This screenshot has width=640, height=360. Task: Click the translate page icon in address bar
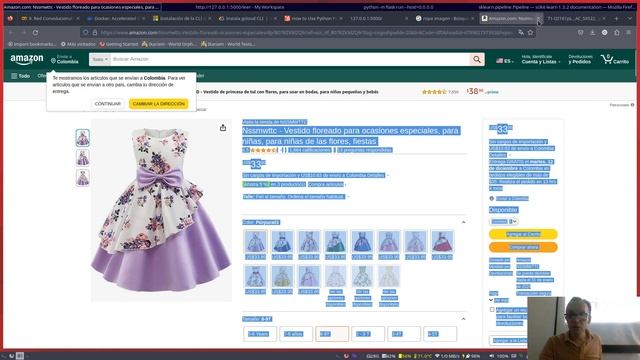click(521, 32)
